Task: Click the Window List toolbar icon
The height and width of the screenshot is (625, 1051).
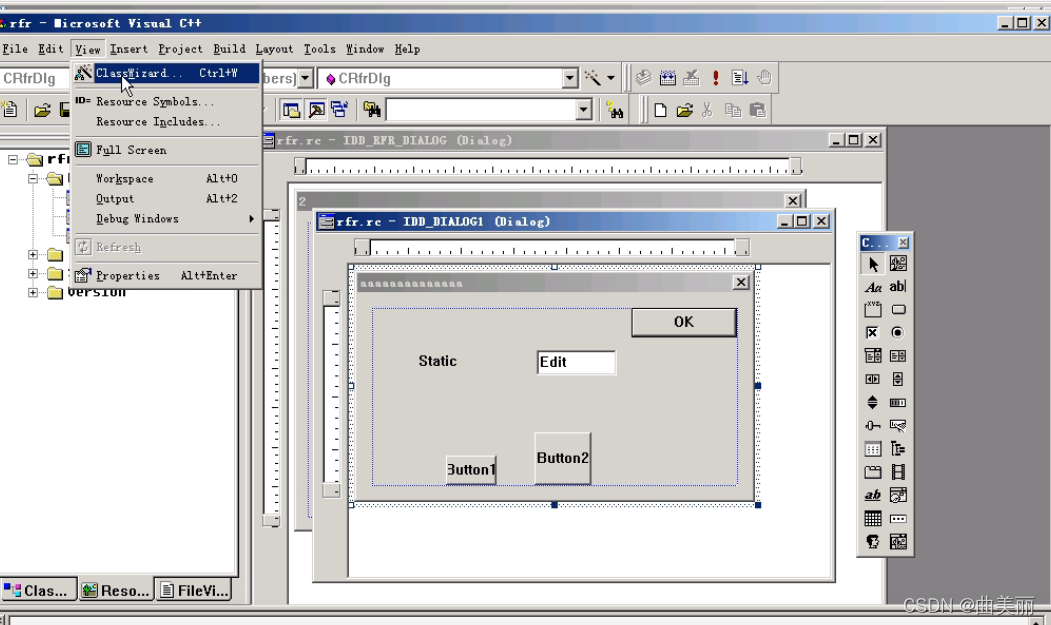Action: [339, 109]
